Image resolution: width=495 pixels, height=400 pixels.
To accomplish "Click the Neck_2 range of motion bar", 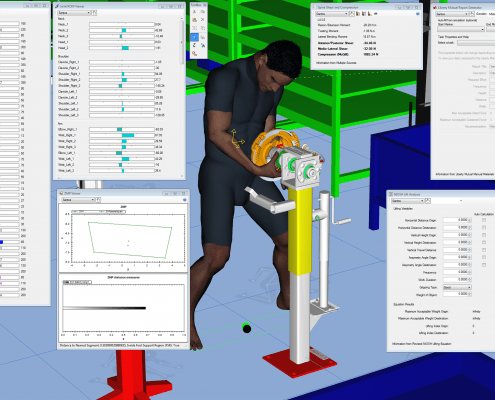I will click(x=122, y=30).
